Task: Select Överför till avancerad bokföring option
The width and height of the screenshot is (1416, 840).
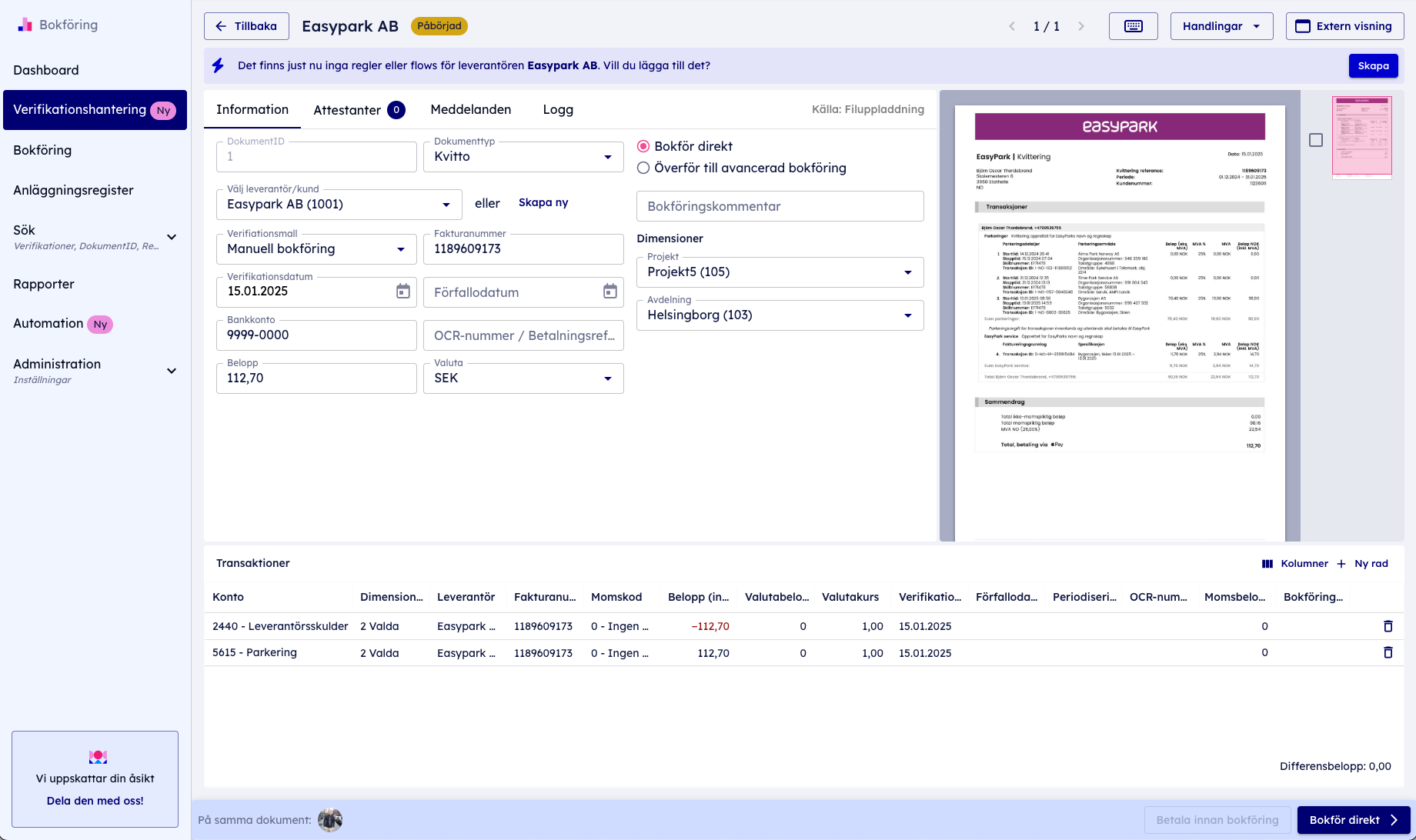Action: [x=643, y=168]
